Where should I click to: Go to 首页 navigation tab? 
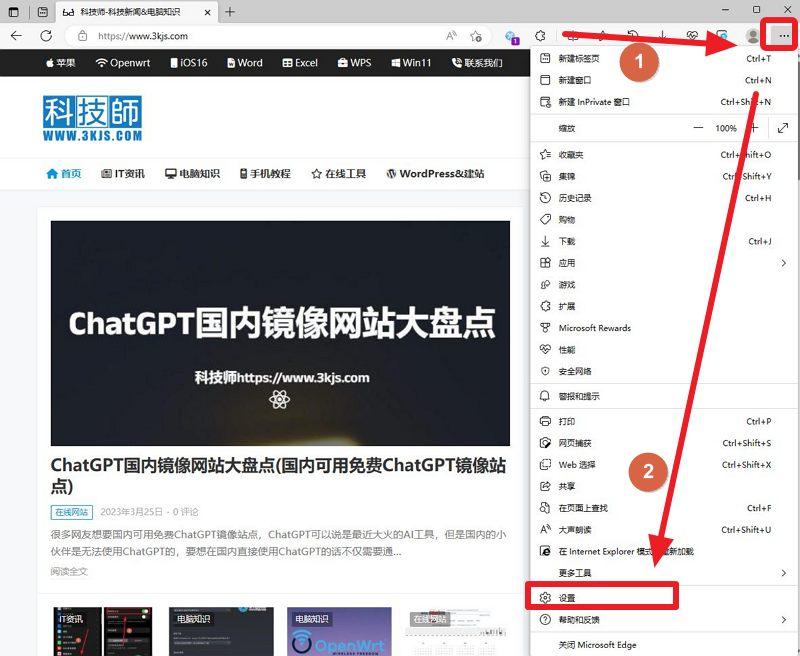point(64,174)
